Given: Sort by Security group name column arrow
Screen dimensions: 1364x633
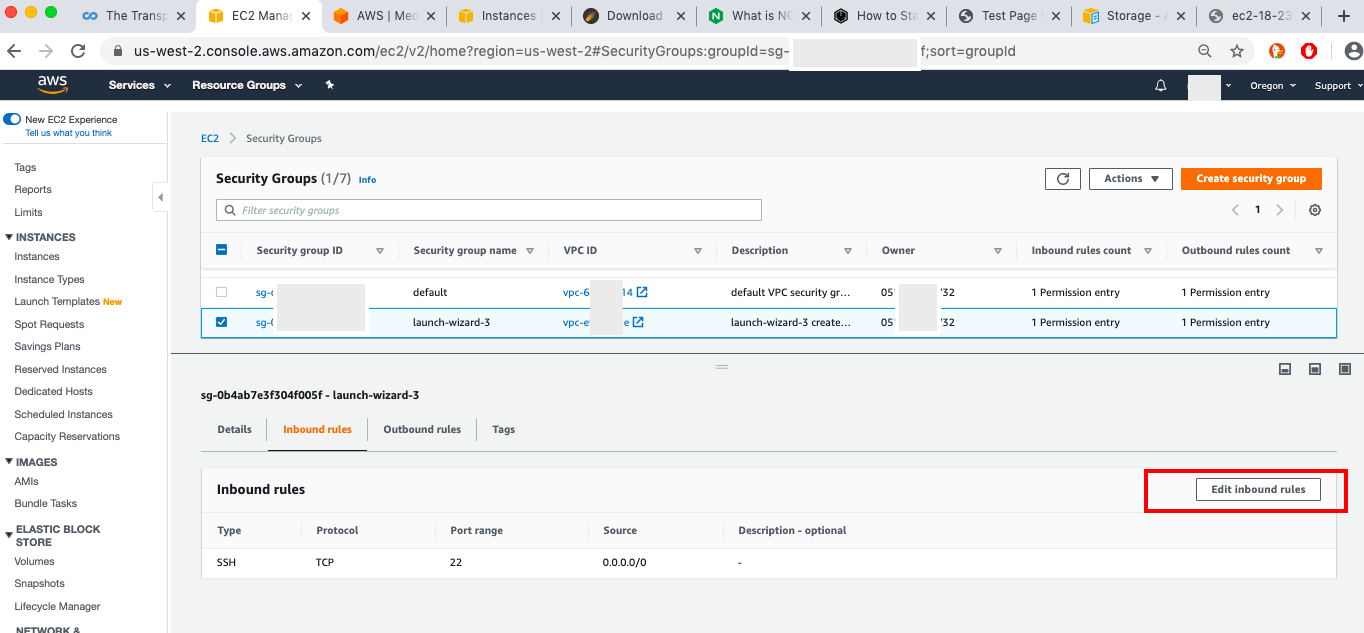Looking at the screenshot, I should pos(530,251).
